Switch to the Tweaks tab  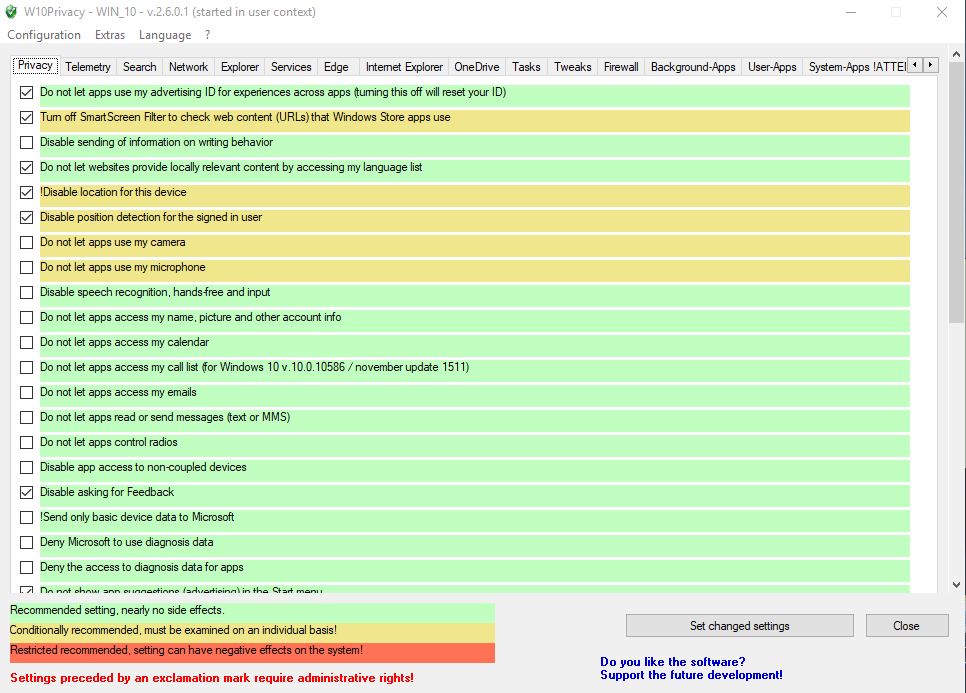pos(572,67)
